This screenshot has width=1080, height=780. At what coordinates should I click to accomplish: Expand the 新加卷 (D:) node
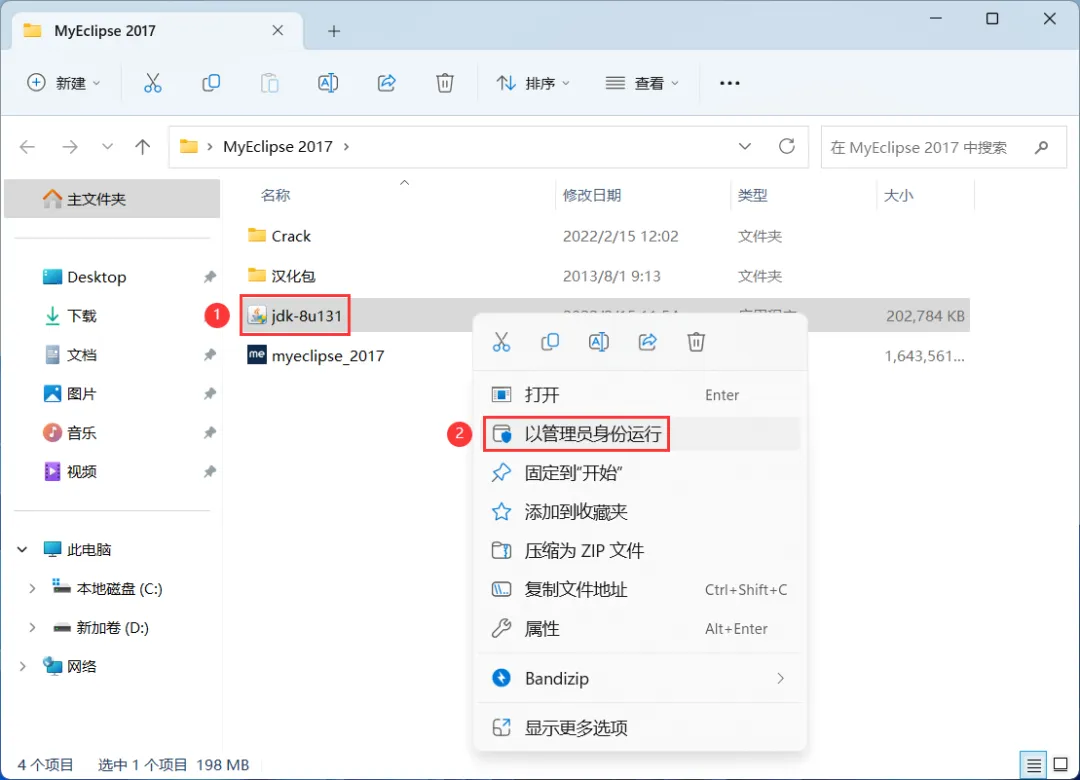click(32, 628)
